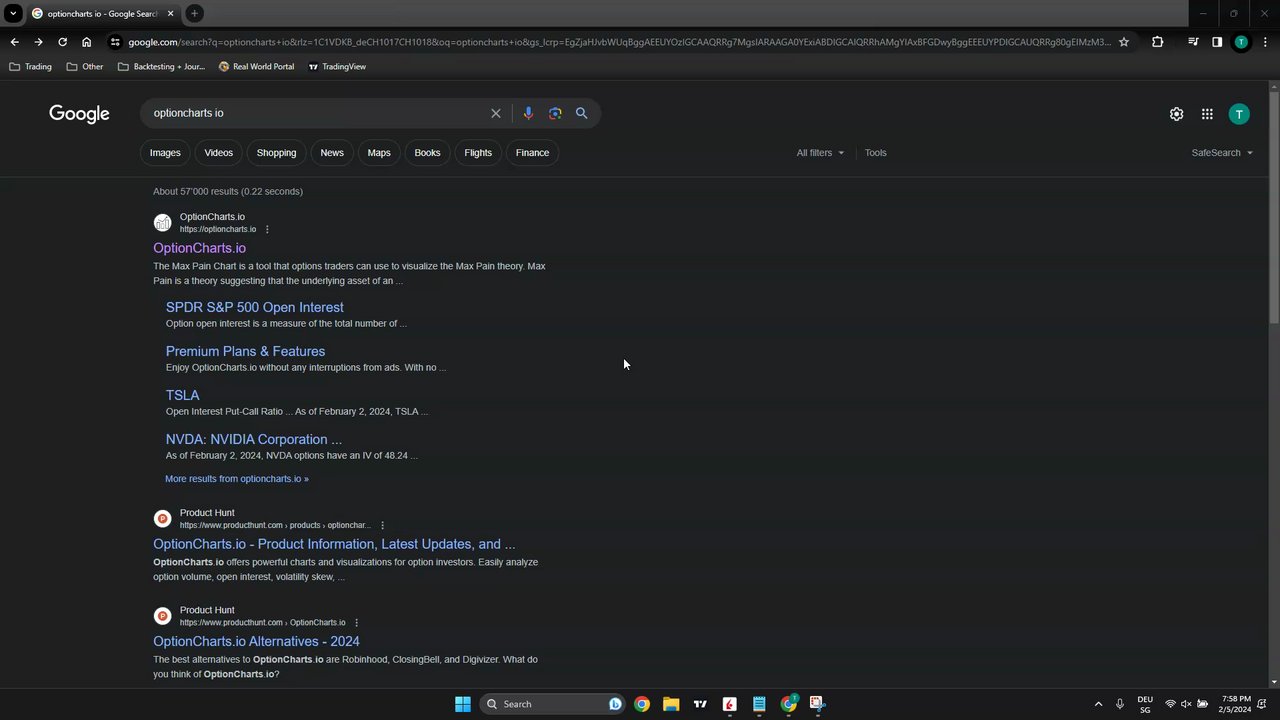Expand the All filters dropdown
Viewport: 1280px width, 720px height.
click(820, 153)
